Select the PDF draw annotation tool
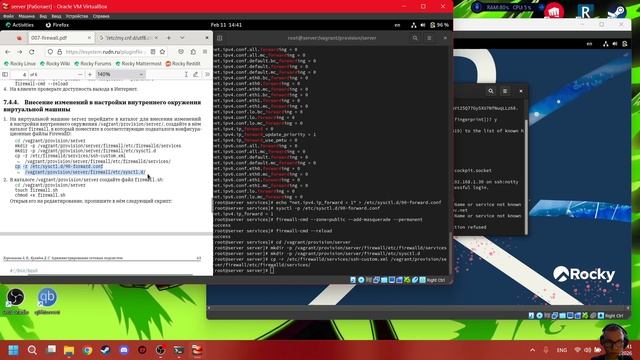The image size is (640, 360). (x=196, y=74)
